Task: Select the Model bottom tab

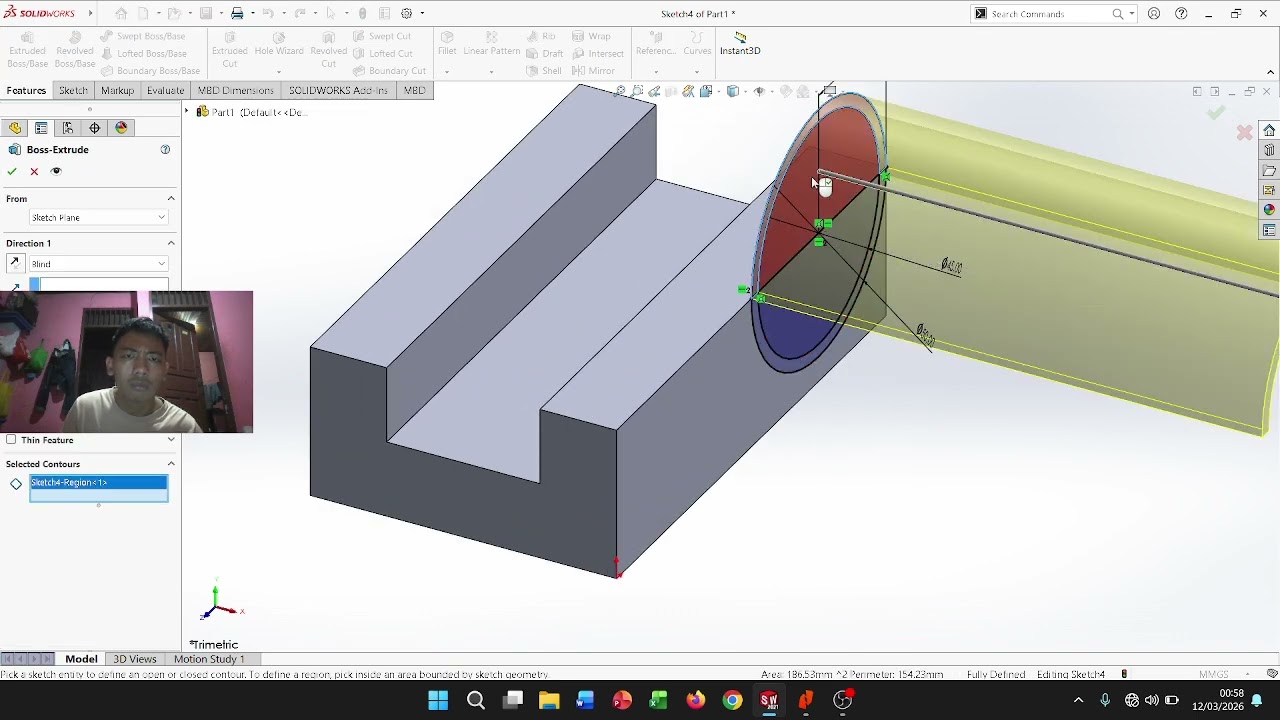Action: (x=81, y=659)
